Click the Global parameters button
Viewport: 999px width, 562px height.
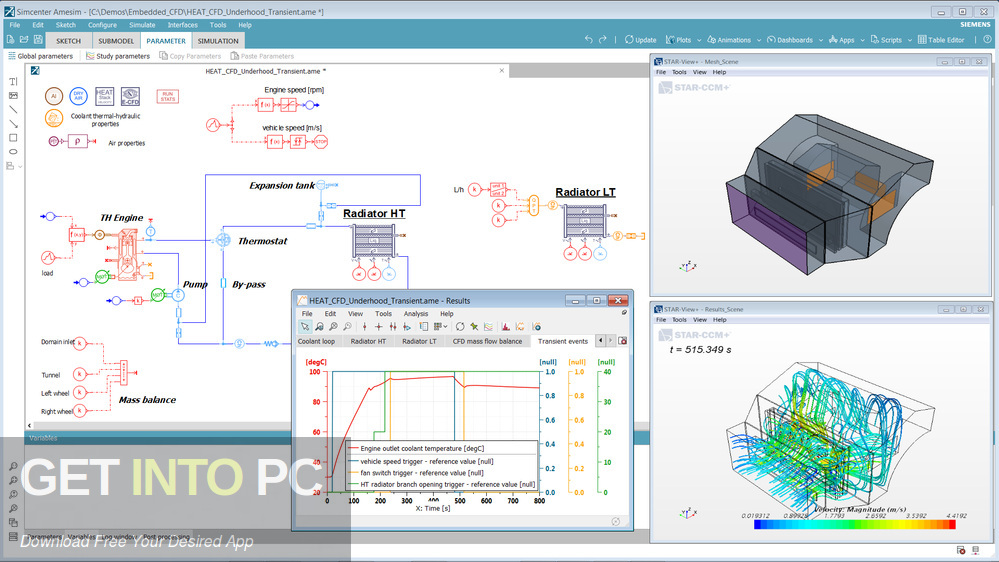[x=40, y=56]
